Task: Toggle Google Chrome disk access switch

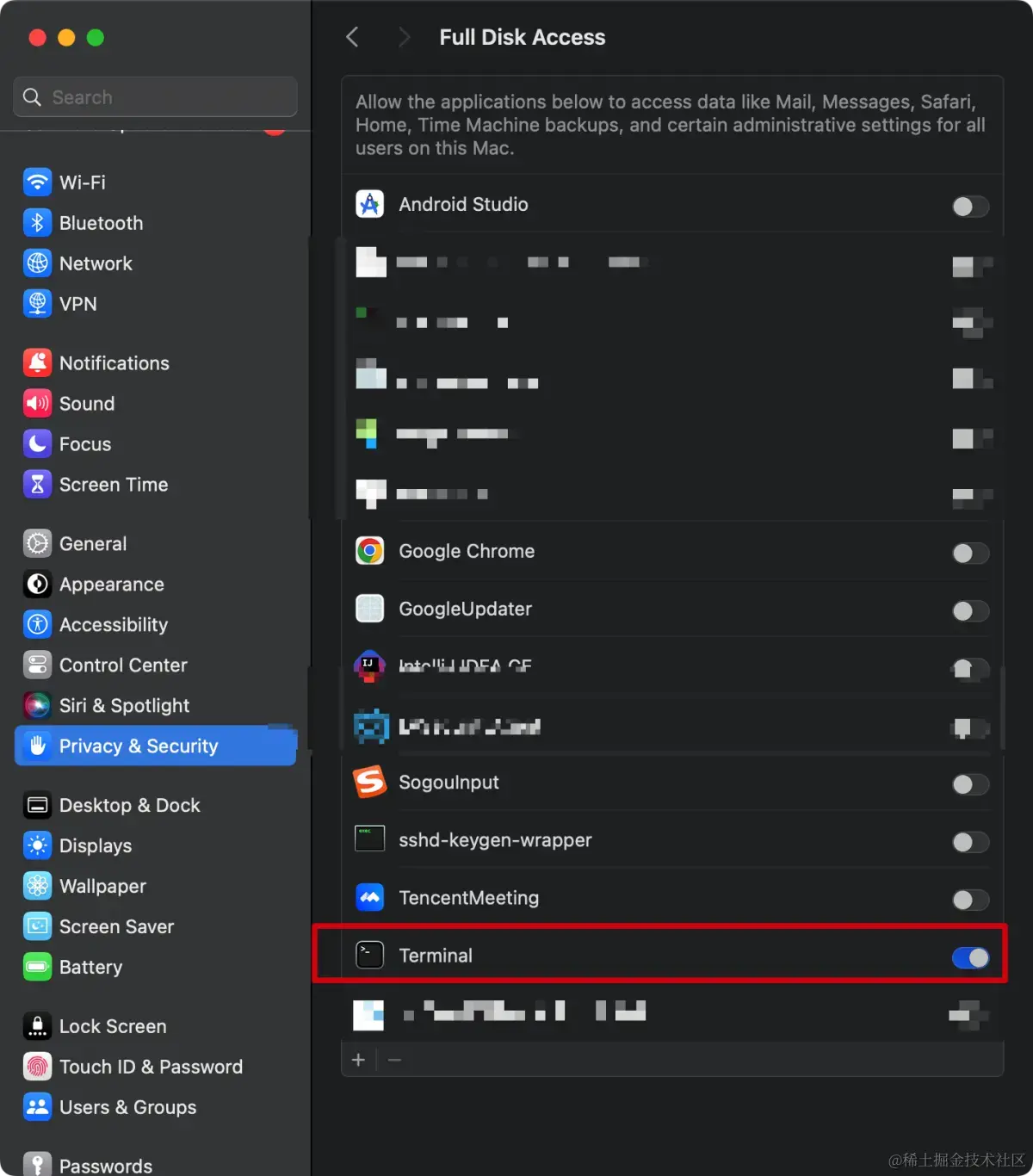Action: click(x=970, y=554)
